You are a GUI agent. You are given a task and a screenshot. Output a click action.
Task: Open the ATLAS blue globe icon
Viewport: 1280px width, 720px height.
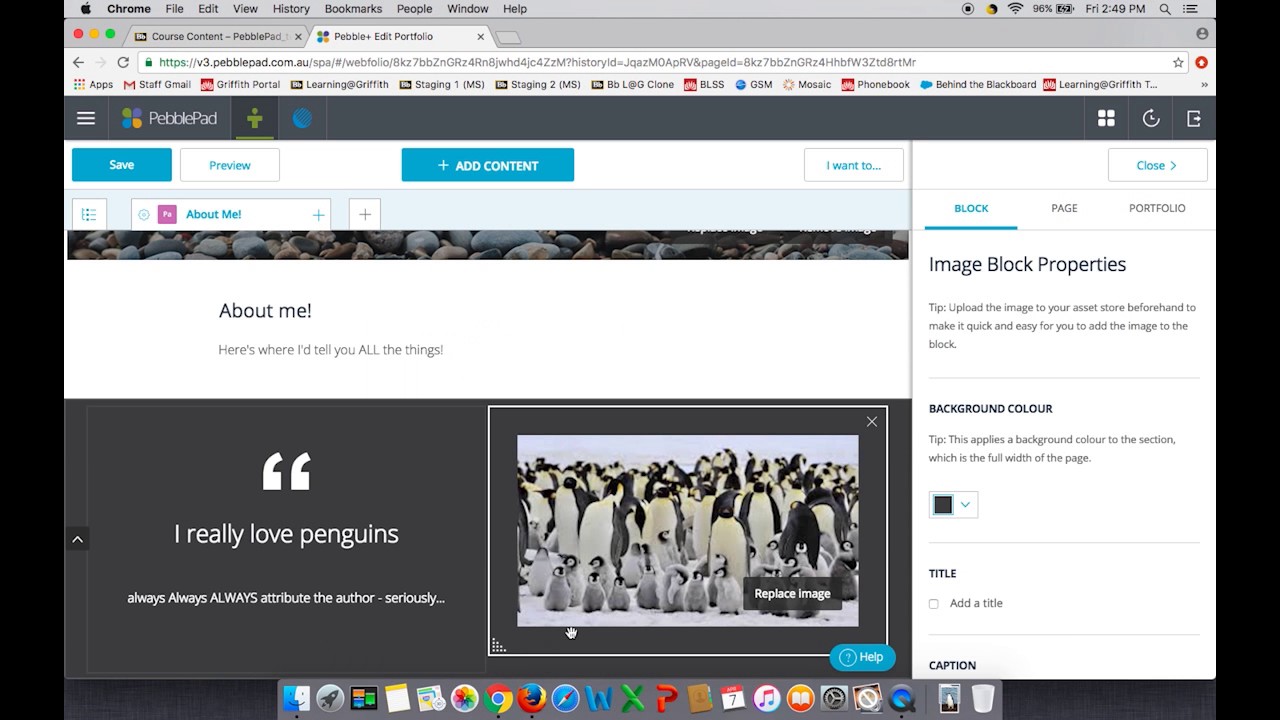point(302,118)
